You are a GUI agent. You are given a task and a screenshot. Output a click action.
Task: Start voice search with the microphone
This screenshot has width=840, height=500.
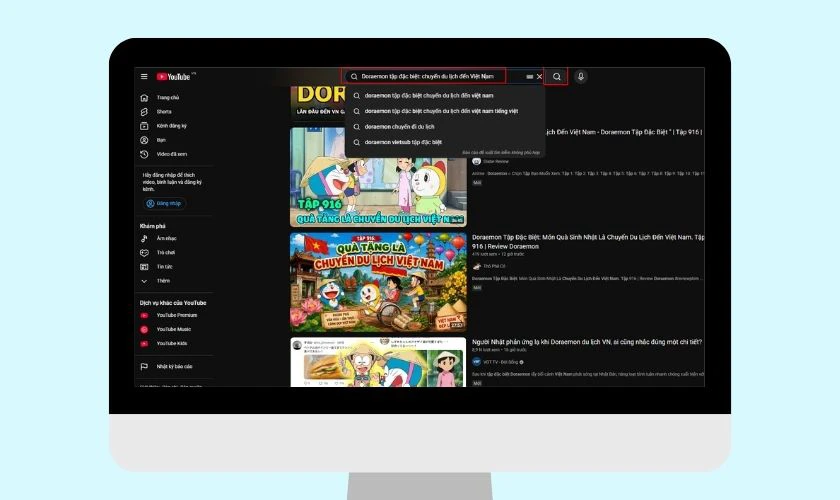click(x=581, y=77)
